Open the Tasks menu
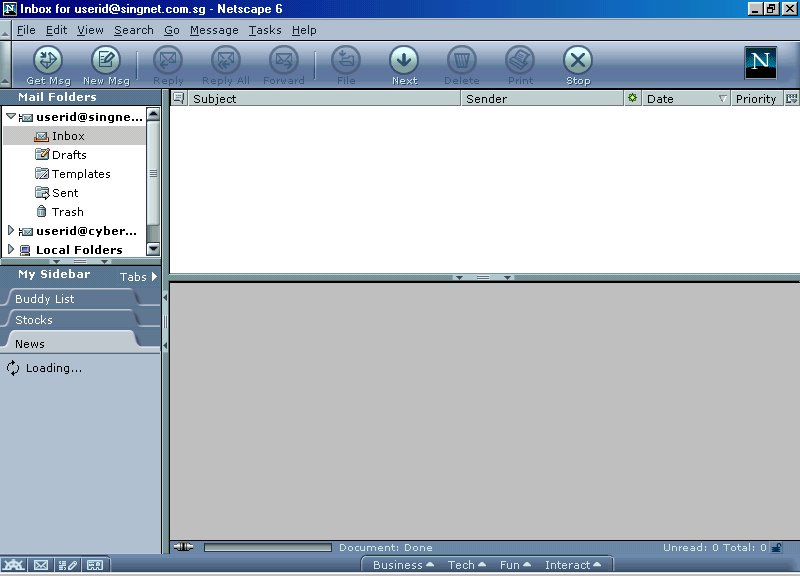The width and height of the screenshot is (800, 576). 265,30
